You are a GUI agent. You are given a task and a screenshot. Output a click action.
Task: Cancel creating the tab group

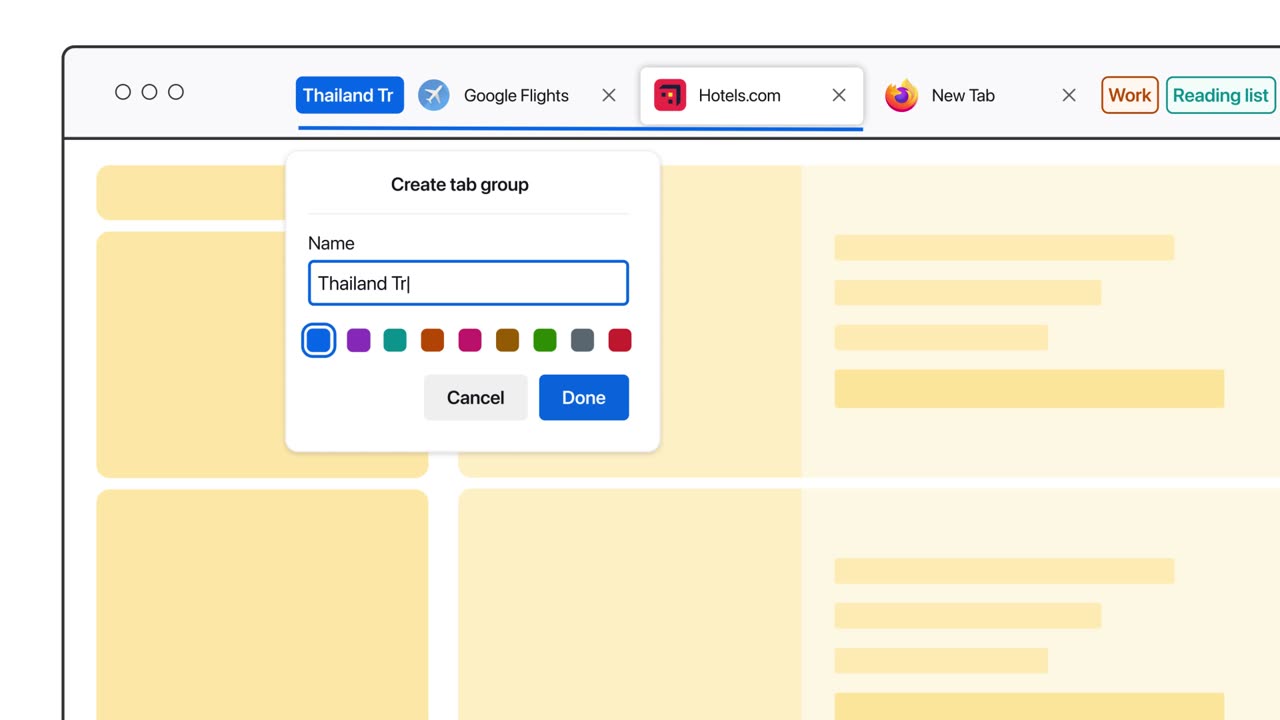tap(476, 397)
